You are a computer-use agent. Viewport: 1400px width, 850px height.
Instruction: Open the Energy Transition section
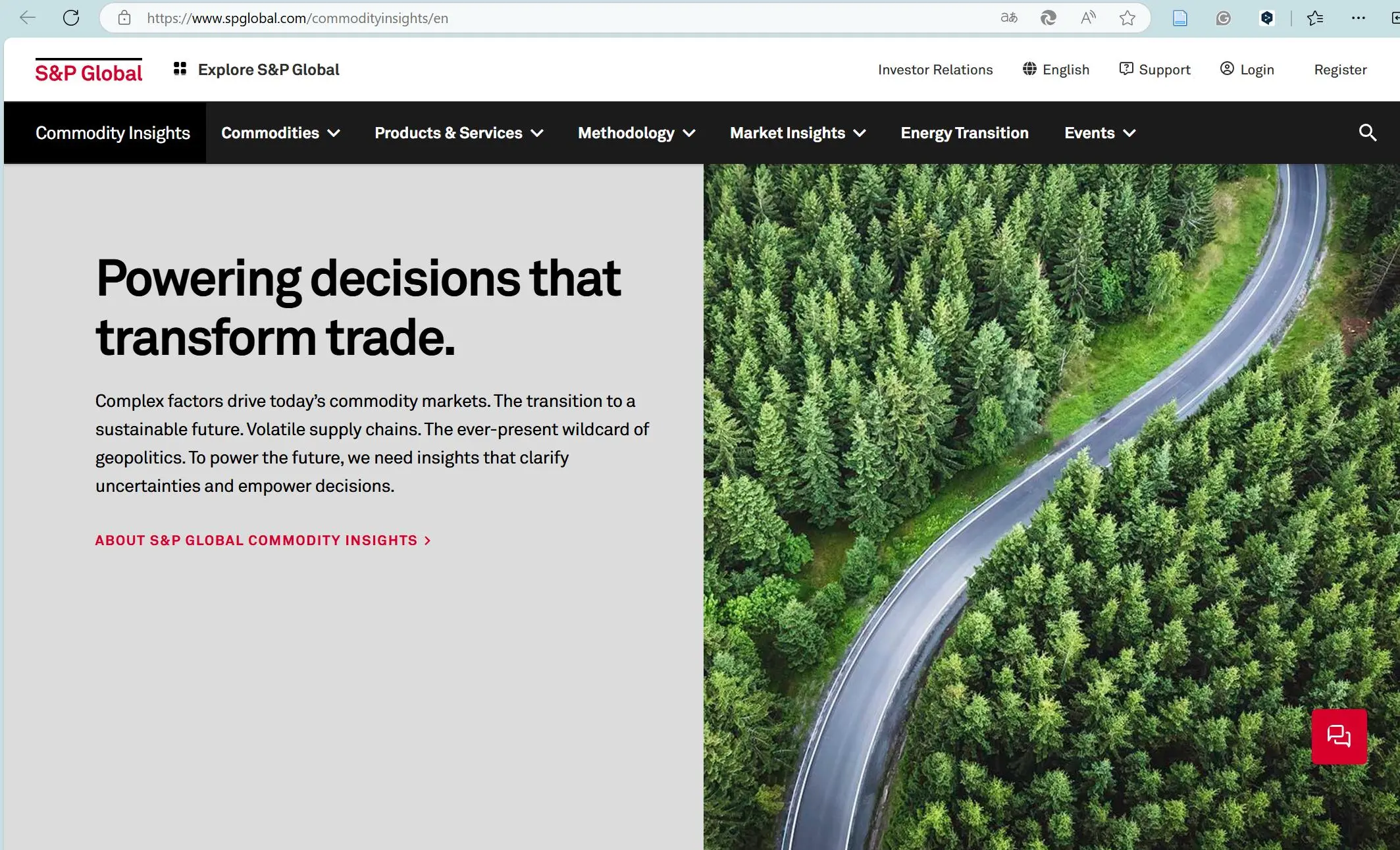(x=964, y=133)
